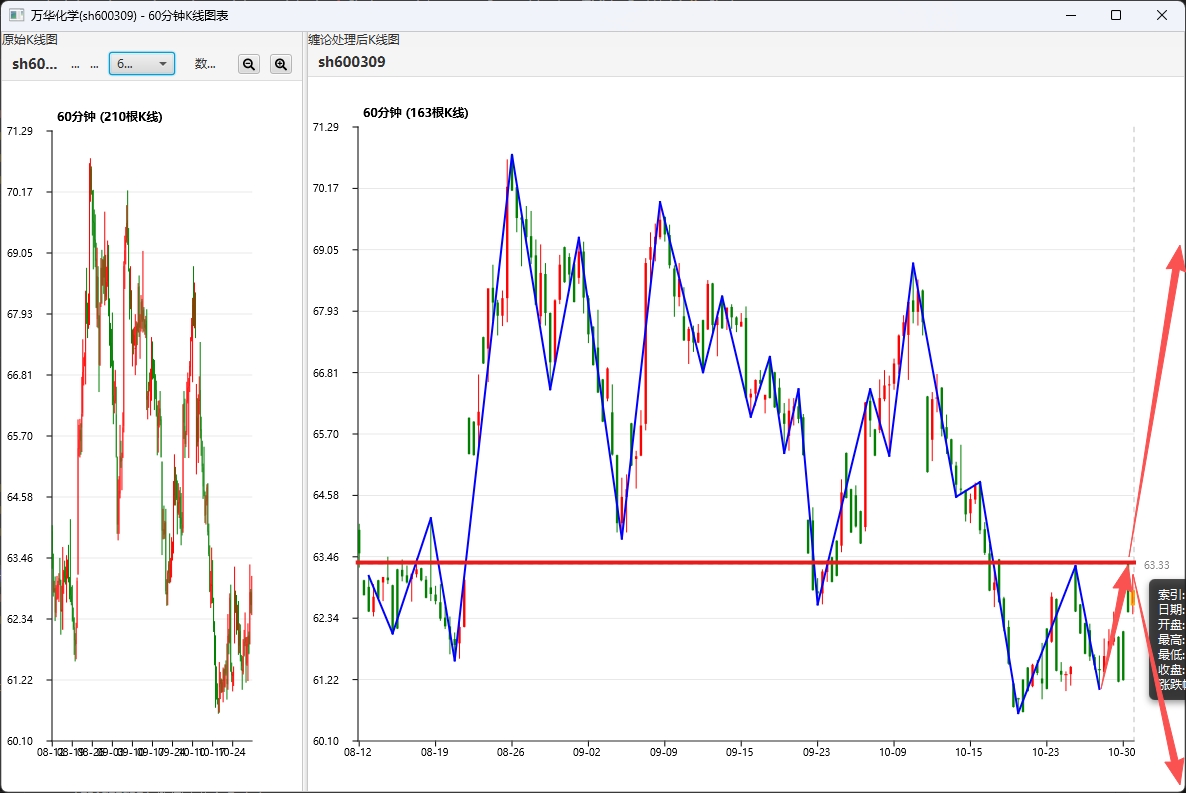Click the 70.17 price label on left chart
The width and height of the screenshot is (1186, 793).
point(20,192)
